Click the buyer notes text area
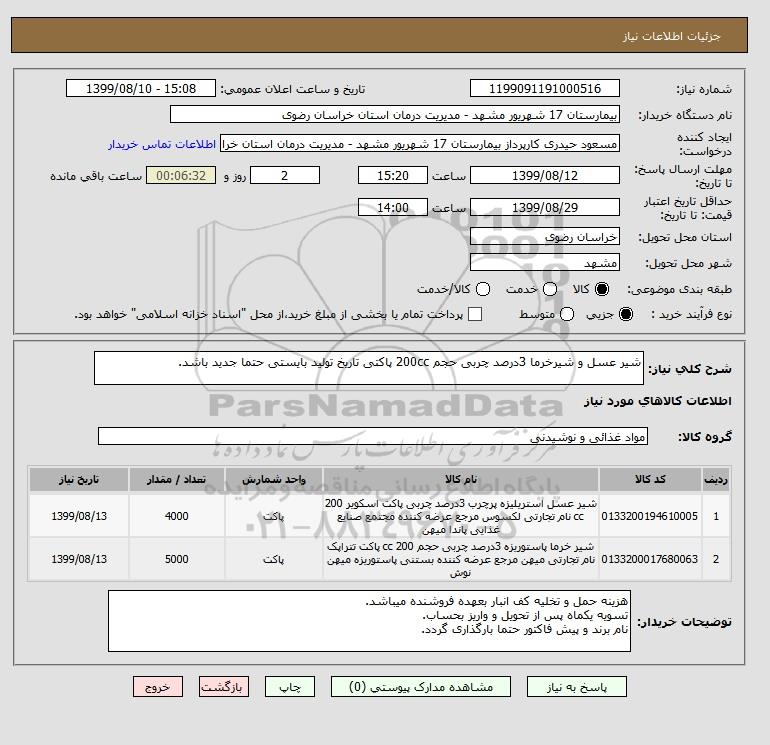The height and width of the screenshot is (745, 770). point(369,621)
